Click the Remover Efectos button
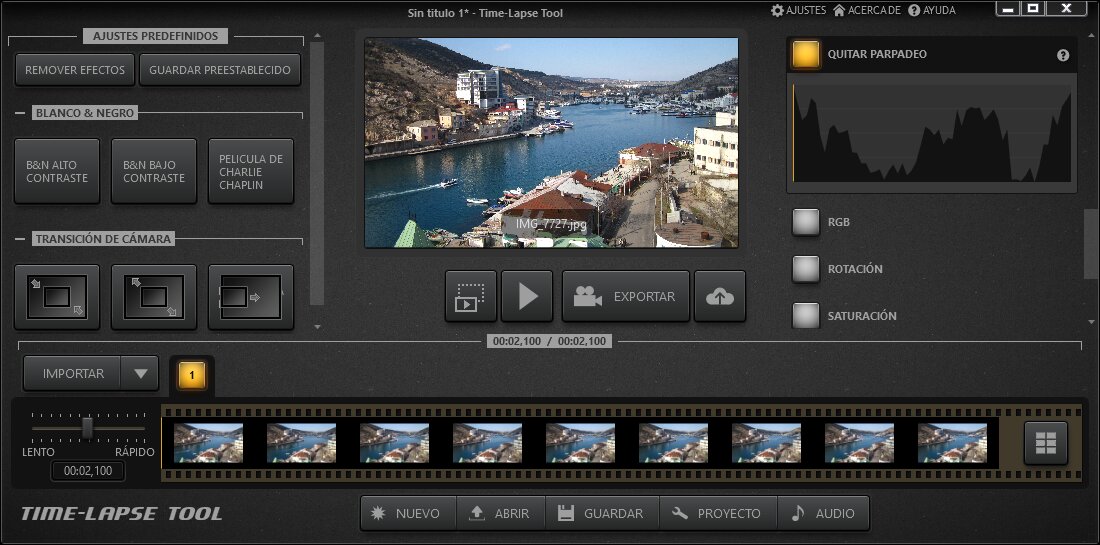The image size is (1100, 545). tap(75, 70)
